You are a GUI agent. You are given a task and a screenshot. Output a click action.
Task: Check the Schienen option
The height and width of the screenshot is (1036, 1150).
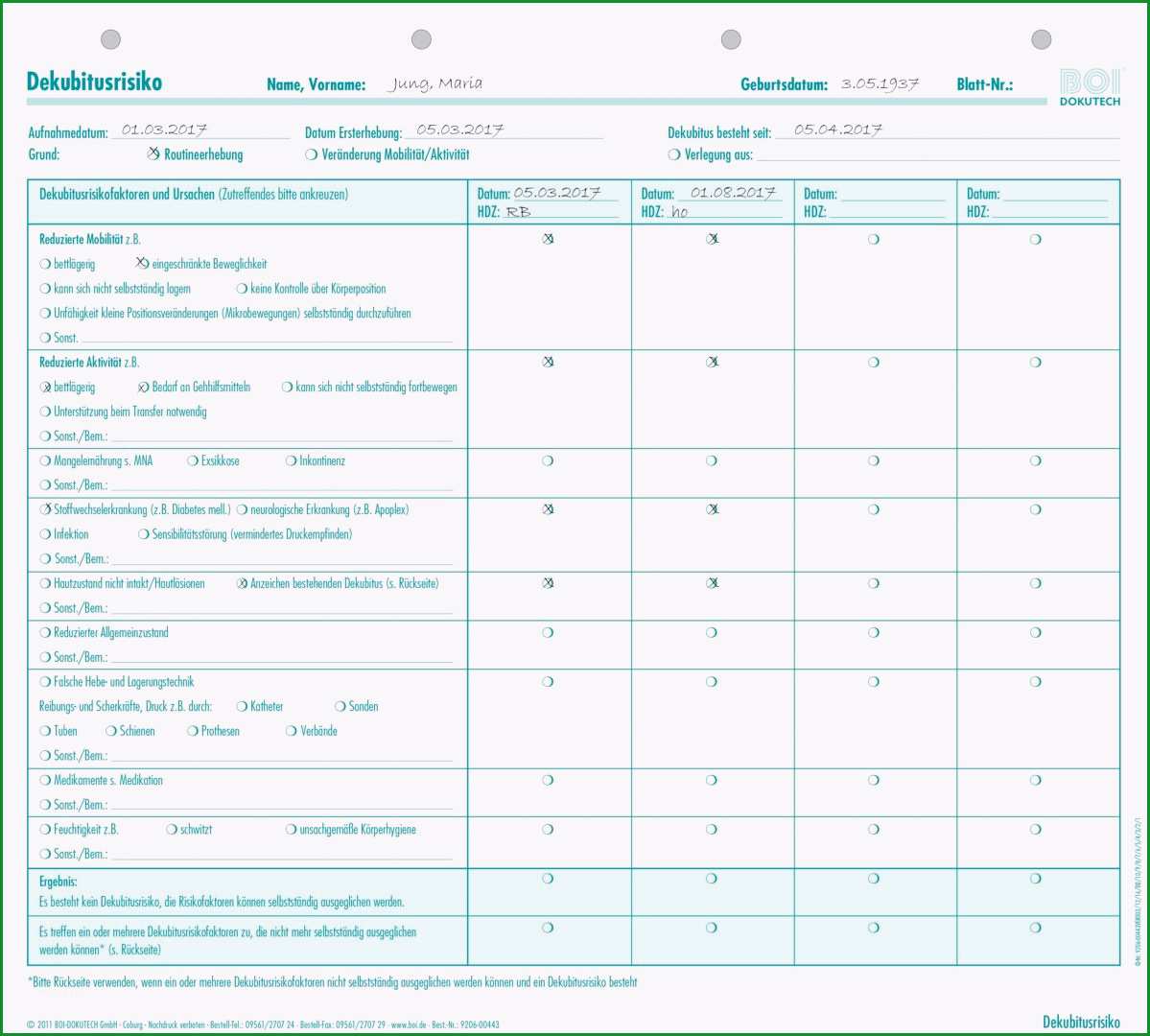[111, 731]
